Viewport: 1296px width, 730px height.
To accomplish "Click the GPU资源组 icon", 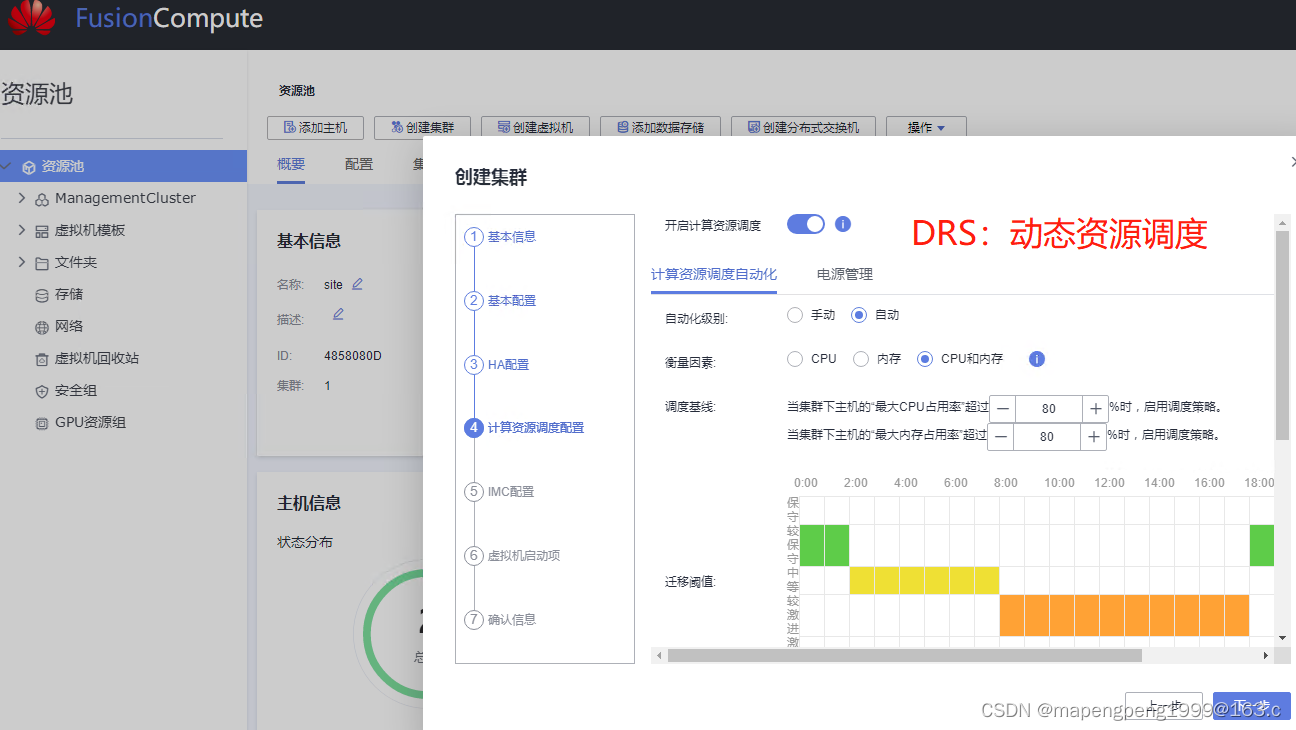I will pyautogui.click(x=42, y=423).
